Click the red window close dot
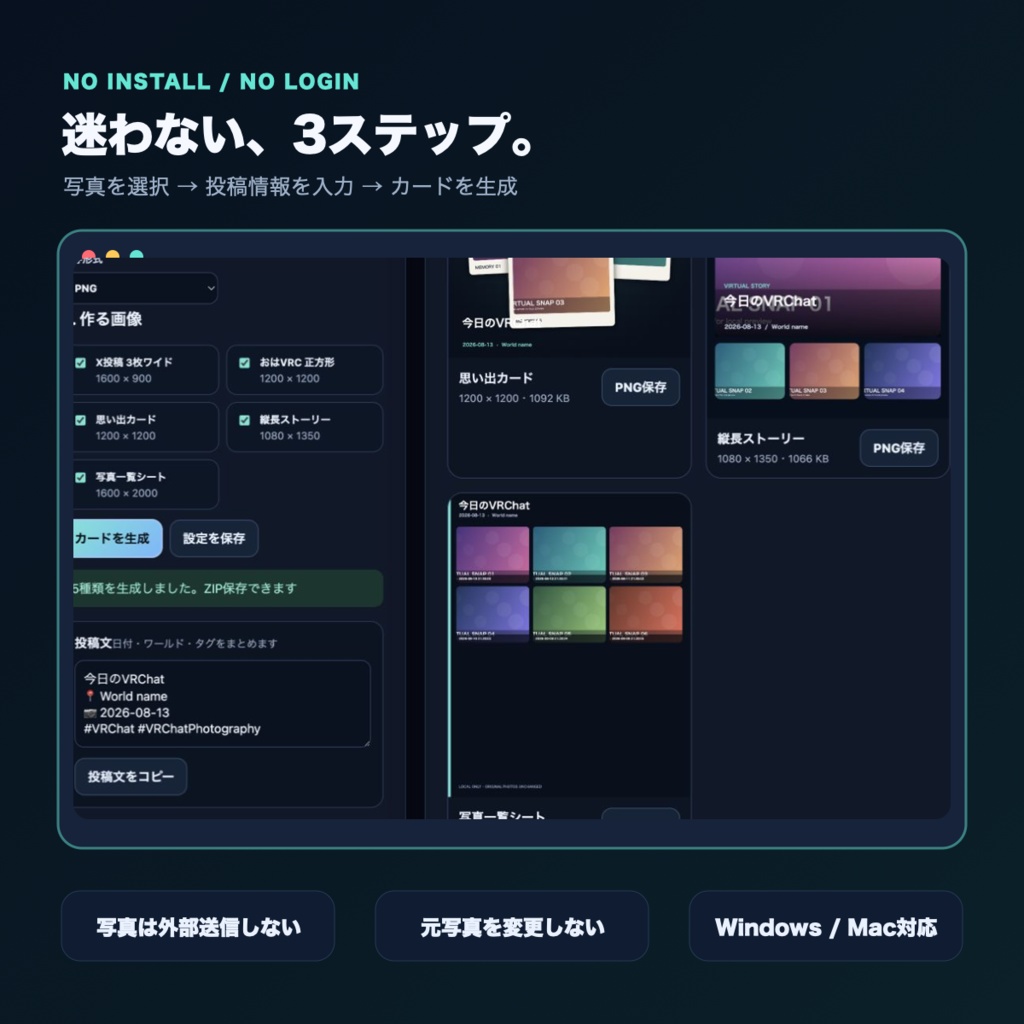The height and width of the screenshot is (1024, 1024). click(x=89, y=255)
